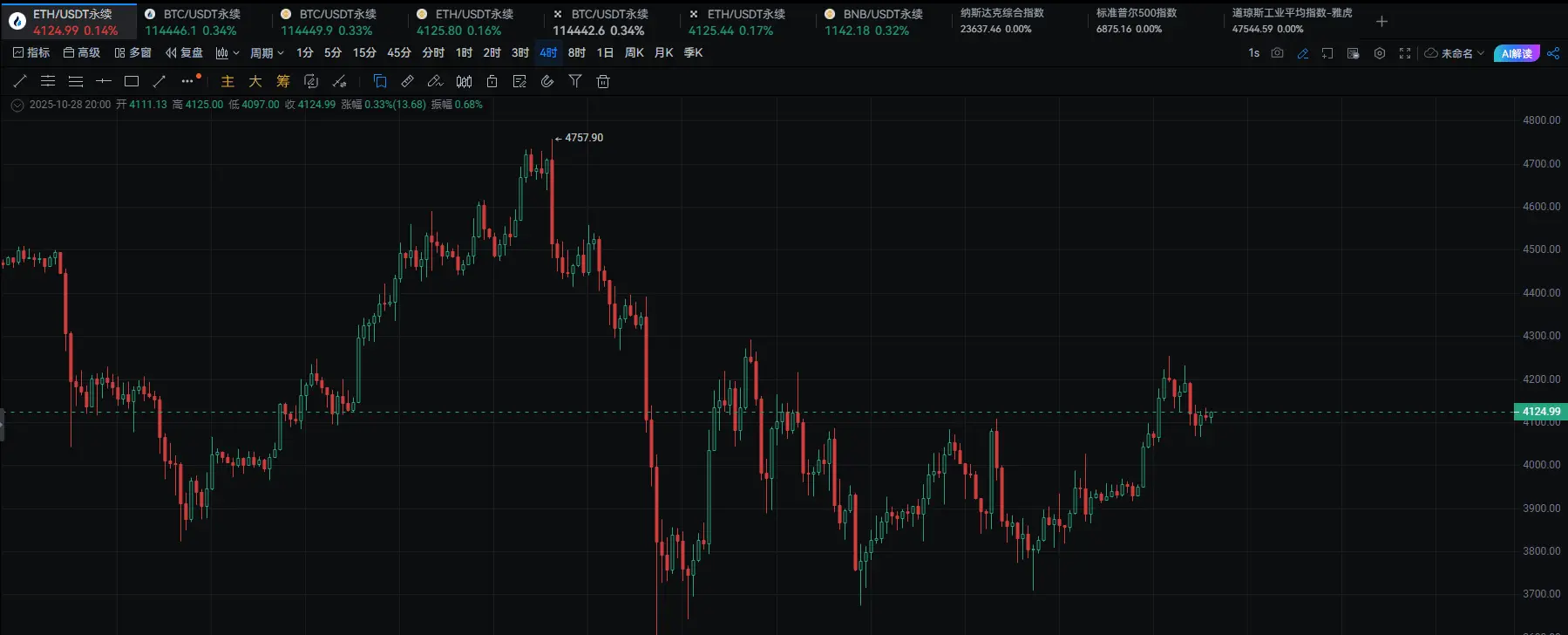Delete drawings with the trash icon
The width and height of the screenshot is (1568, 635).
603,81
